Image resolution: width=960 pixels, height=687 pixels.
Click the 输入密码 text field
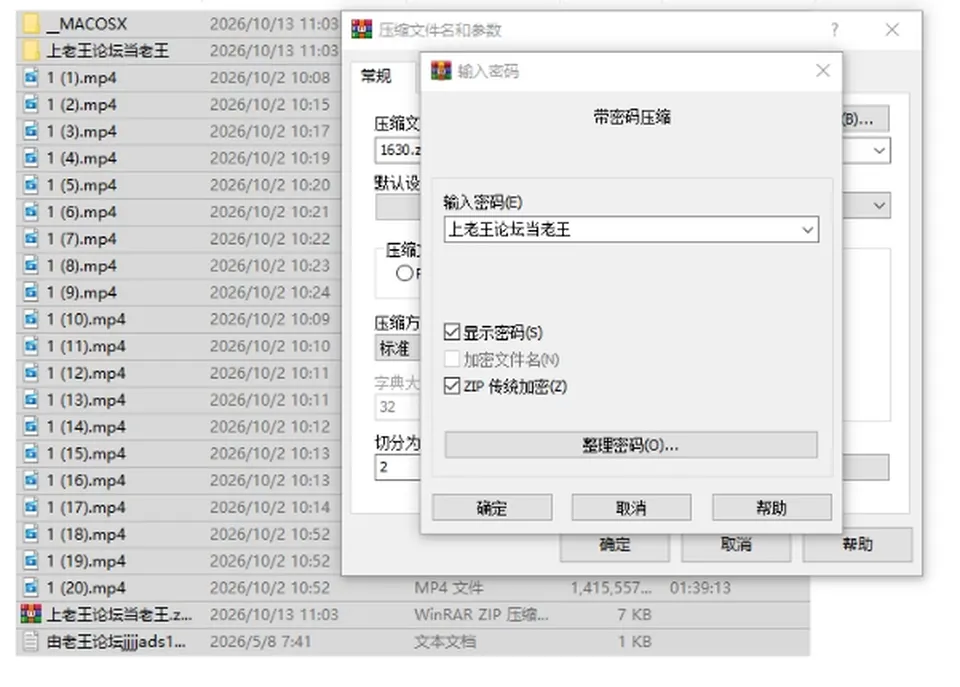point(621,230)
